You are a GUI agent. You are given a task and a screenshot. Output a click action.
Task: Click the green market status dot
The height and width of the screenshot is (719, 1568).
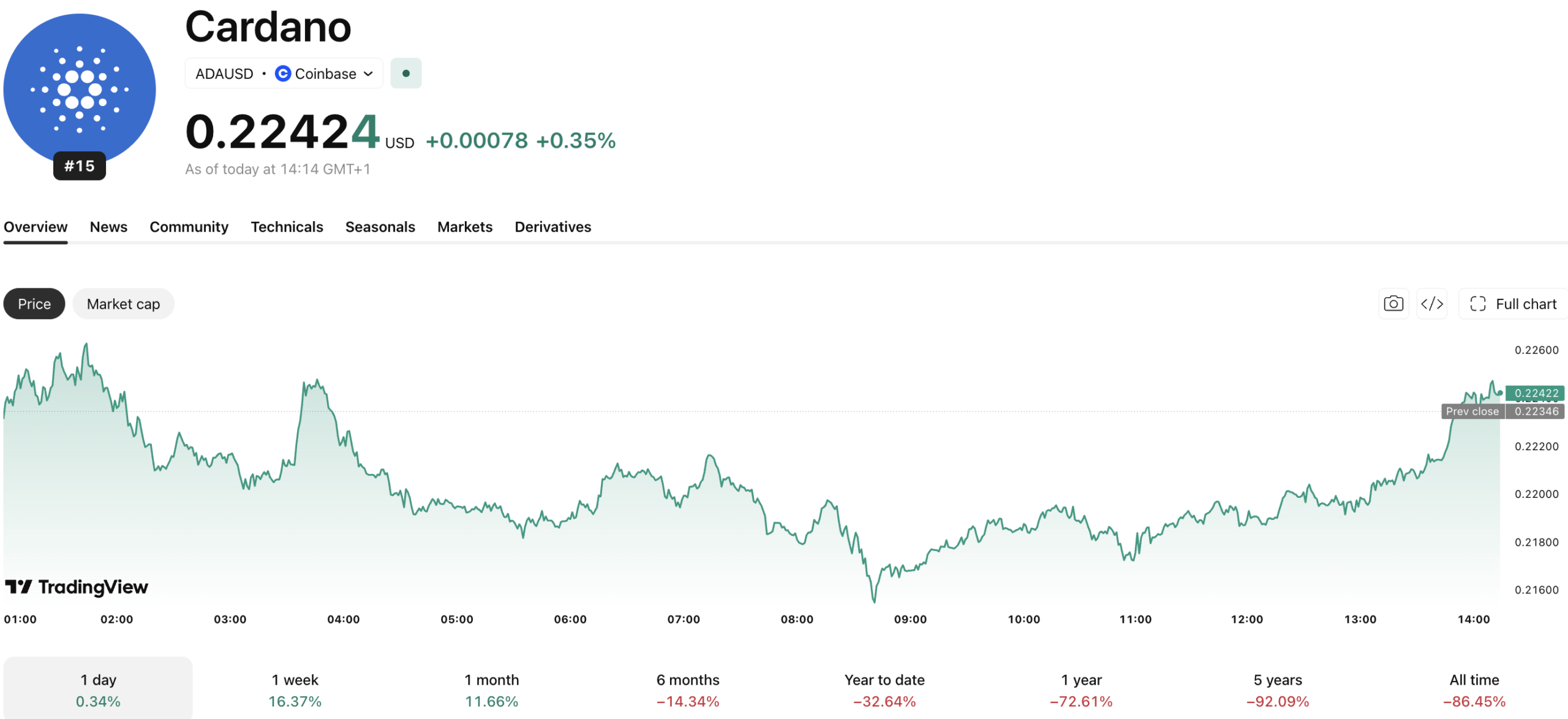coord(406,73)
